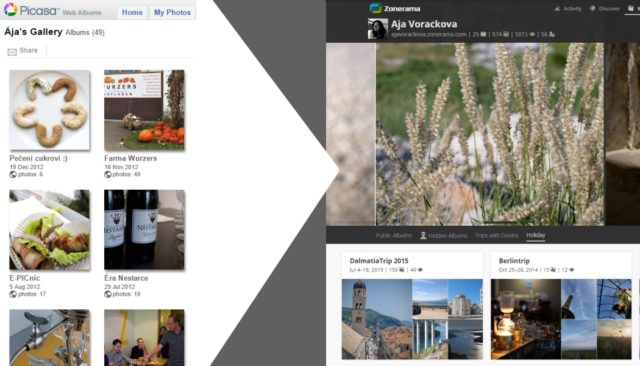Viewport: 640px width, 366px height.
Task: Open the Home tab in Picasa
Action: click(132, 12)
